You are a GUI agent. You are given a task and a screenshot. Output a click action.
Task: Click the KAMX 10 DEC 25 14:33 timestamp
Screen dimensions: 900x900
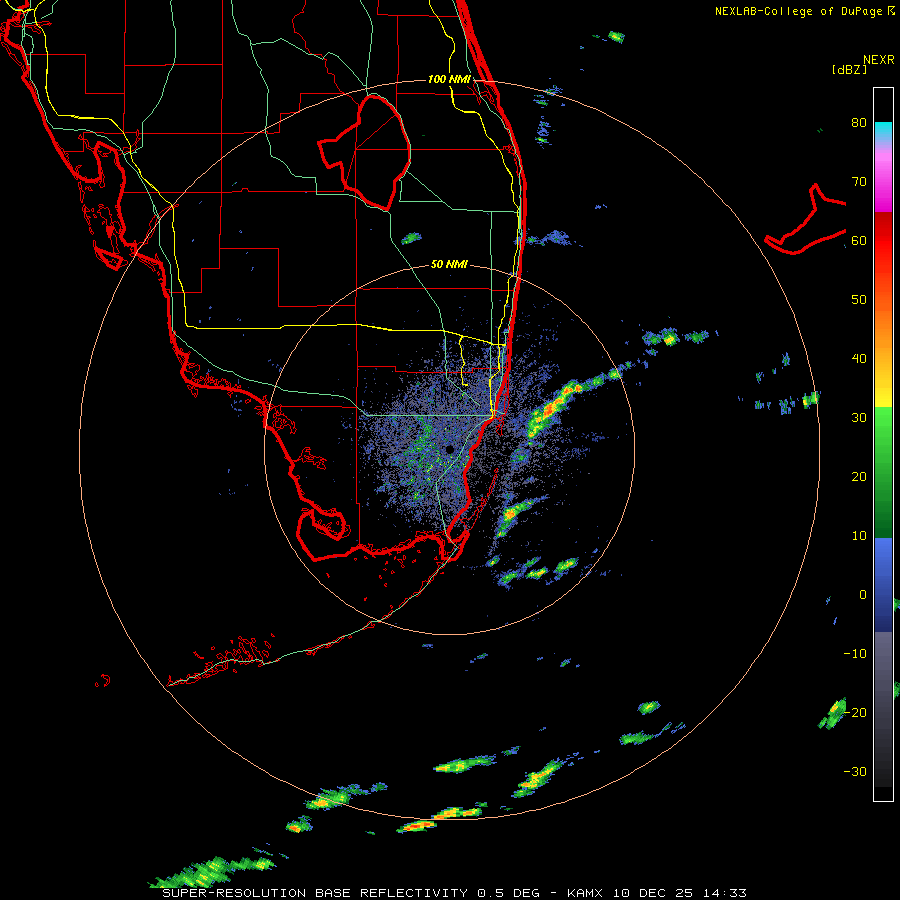point(657,893)
